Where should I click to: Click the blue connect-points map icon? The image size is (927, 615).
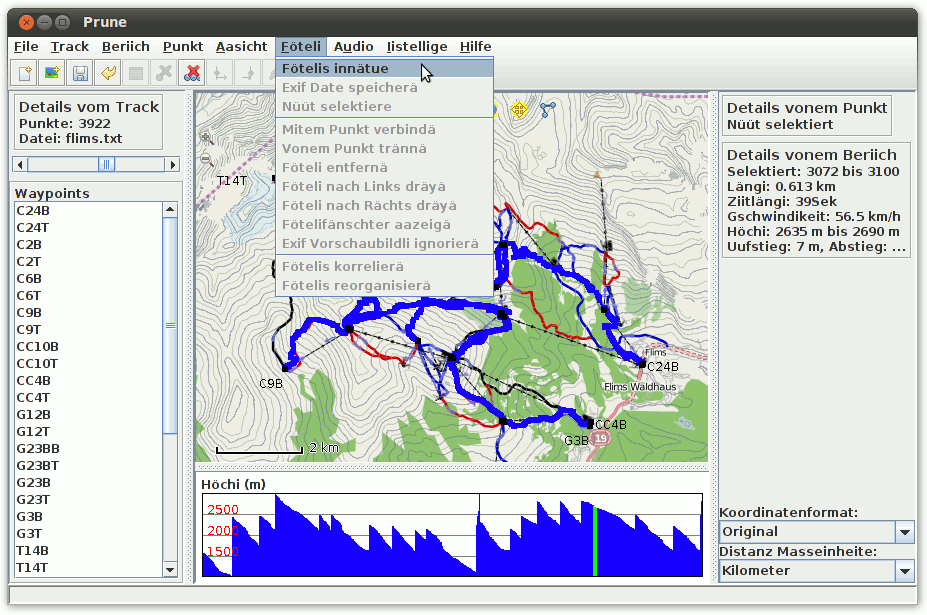(x=548, y=109)
